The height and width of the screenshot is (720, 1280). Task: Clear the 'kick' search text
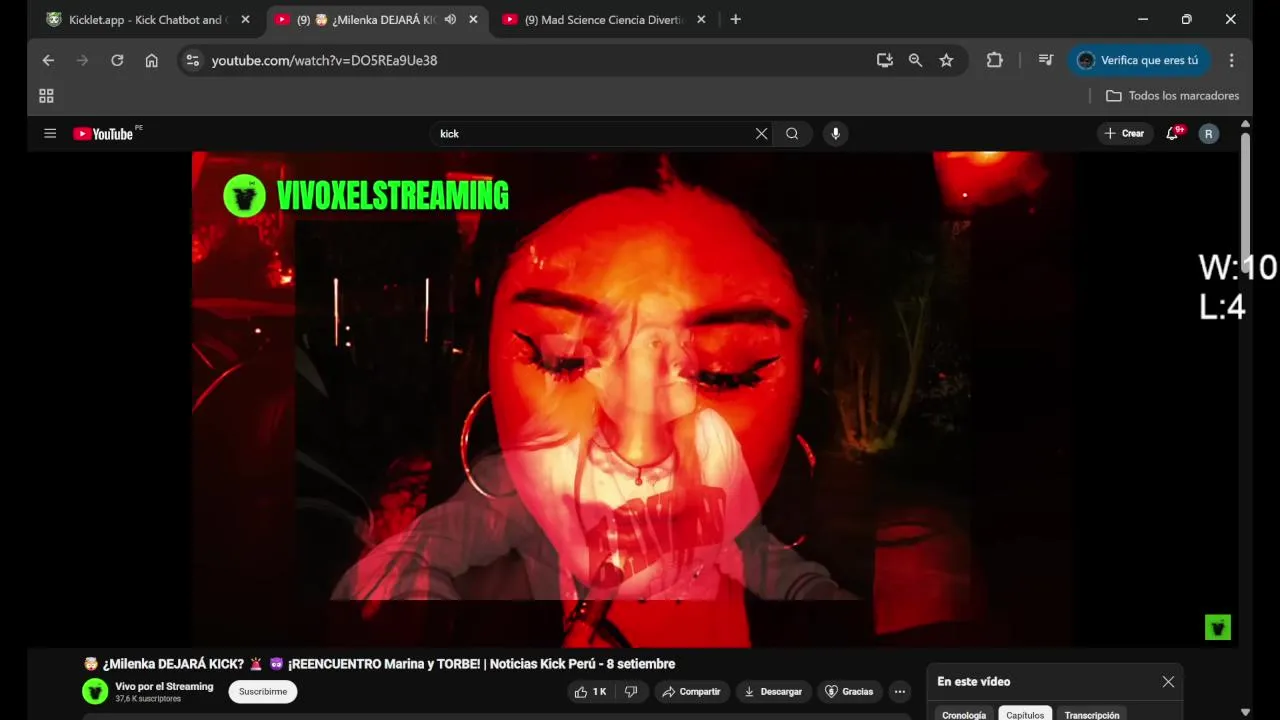click(x=761, y=133)
